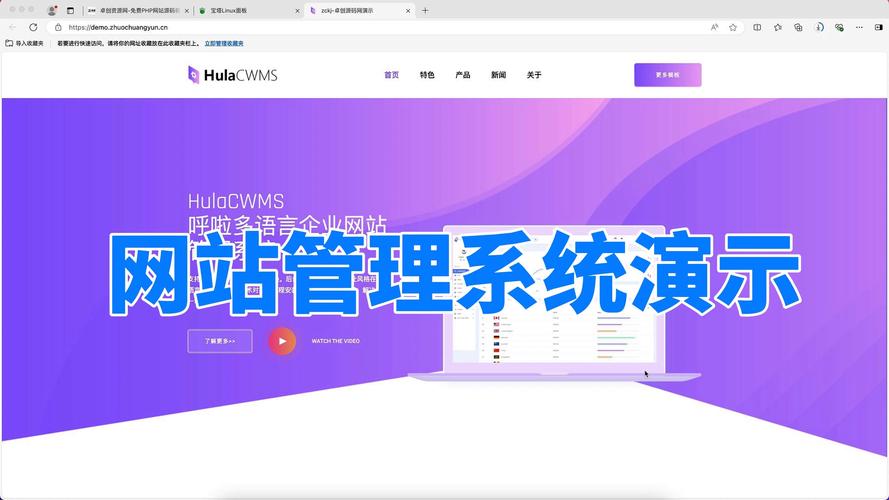This screenshot has height=500, width=889.
Task: Select the 新闻 navigation menu item
Action: click(x=498, y=75)
